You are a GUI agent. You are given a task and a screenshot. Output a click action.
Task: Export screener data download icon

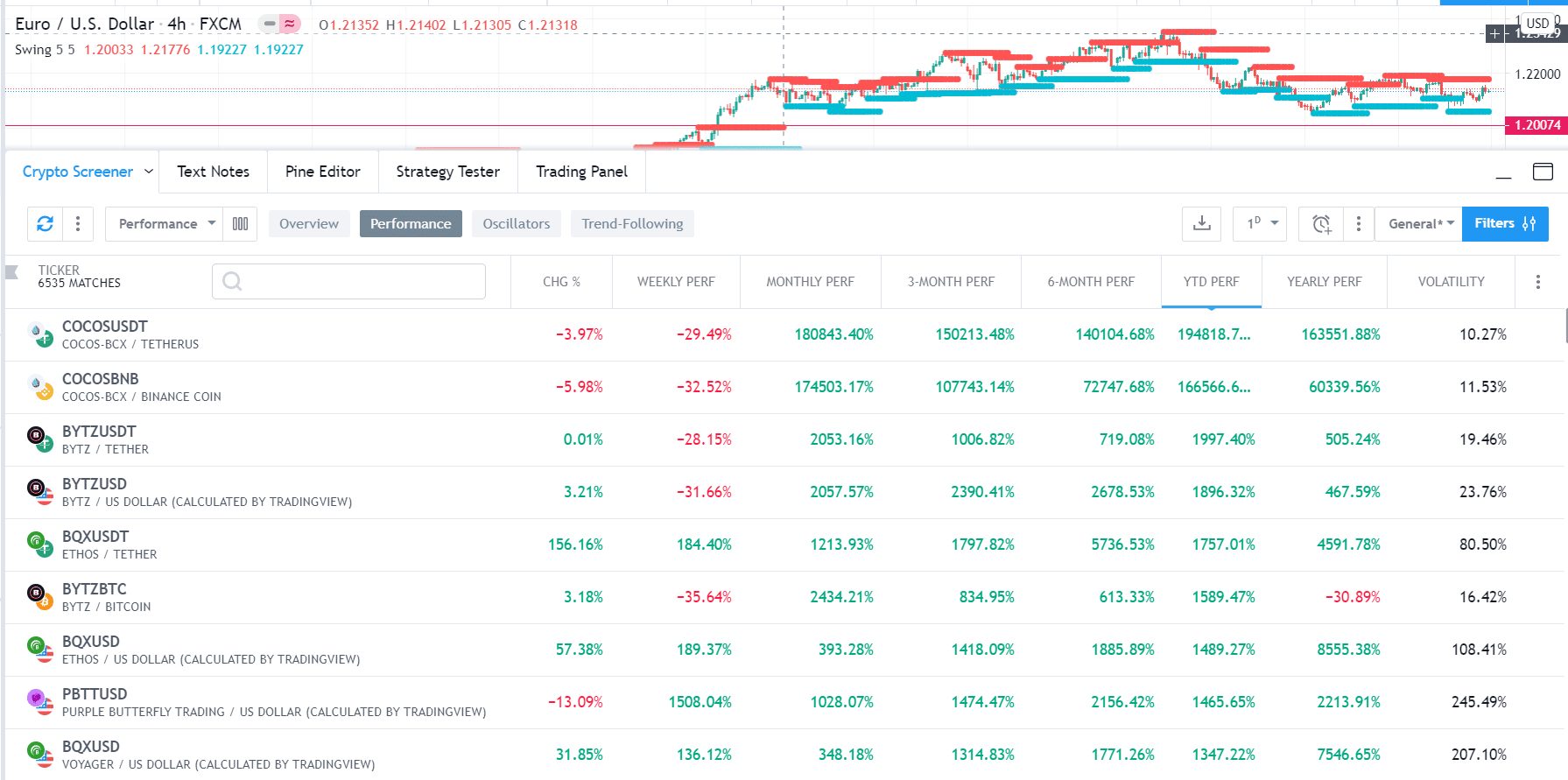(x=1202, y=224)
